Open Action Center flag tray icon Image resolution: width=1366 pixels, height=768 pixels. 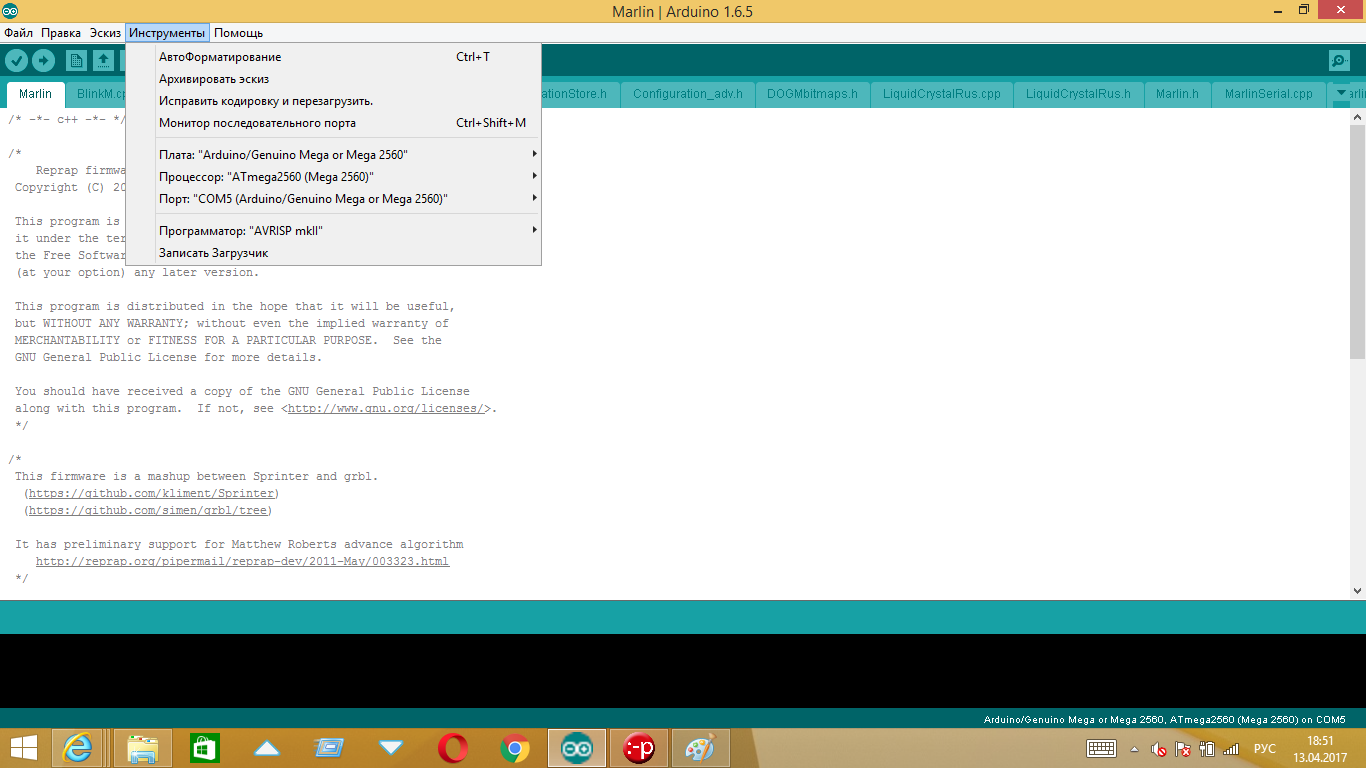coord(1182,748)
